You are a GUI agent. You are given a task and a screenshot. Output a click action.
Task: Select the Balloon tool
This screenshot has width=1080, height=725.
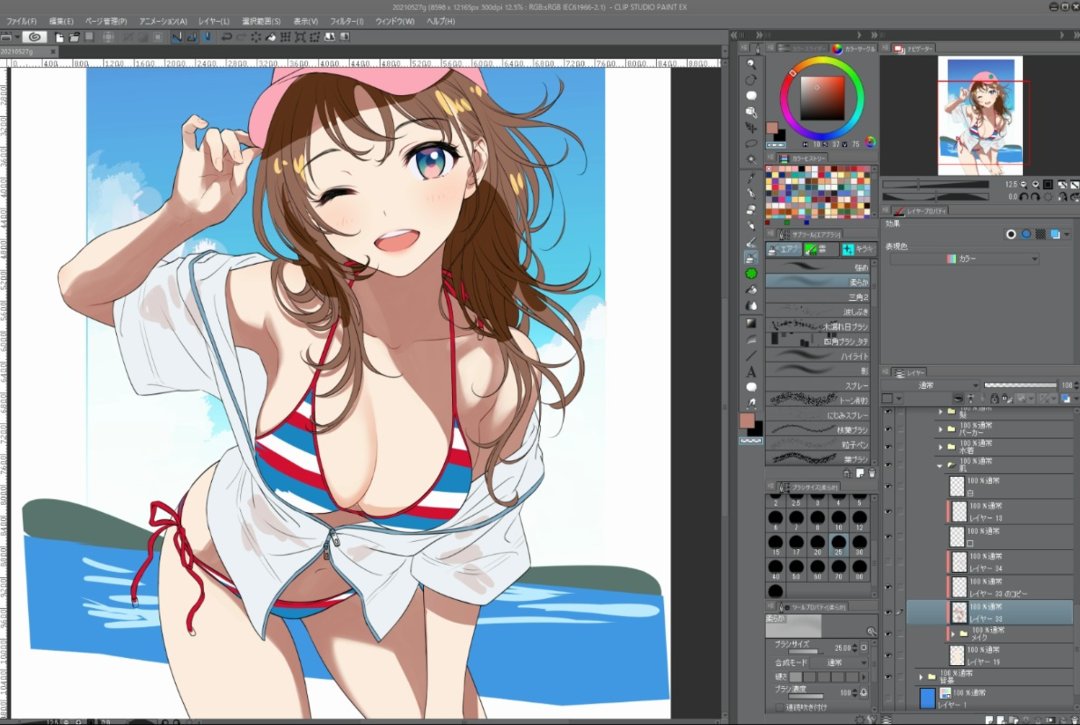tap(751, 388)
